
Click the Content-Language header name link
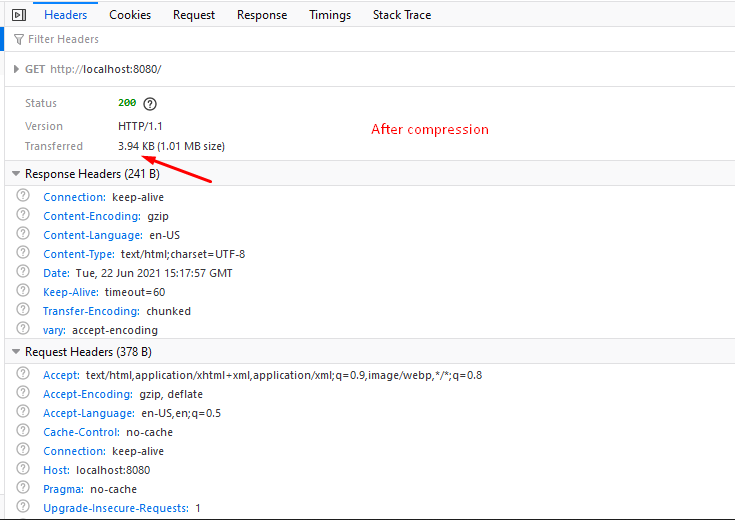93,235
